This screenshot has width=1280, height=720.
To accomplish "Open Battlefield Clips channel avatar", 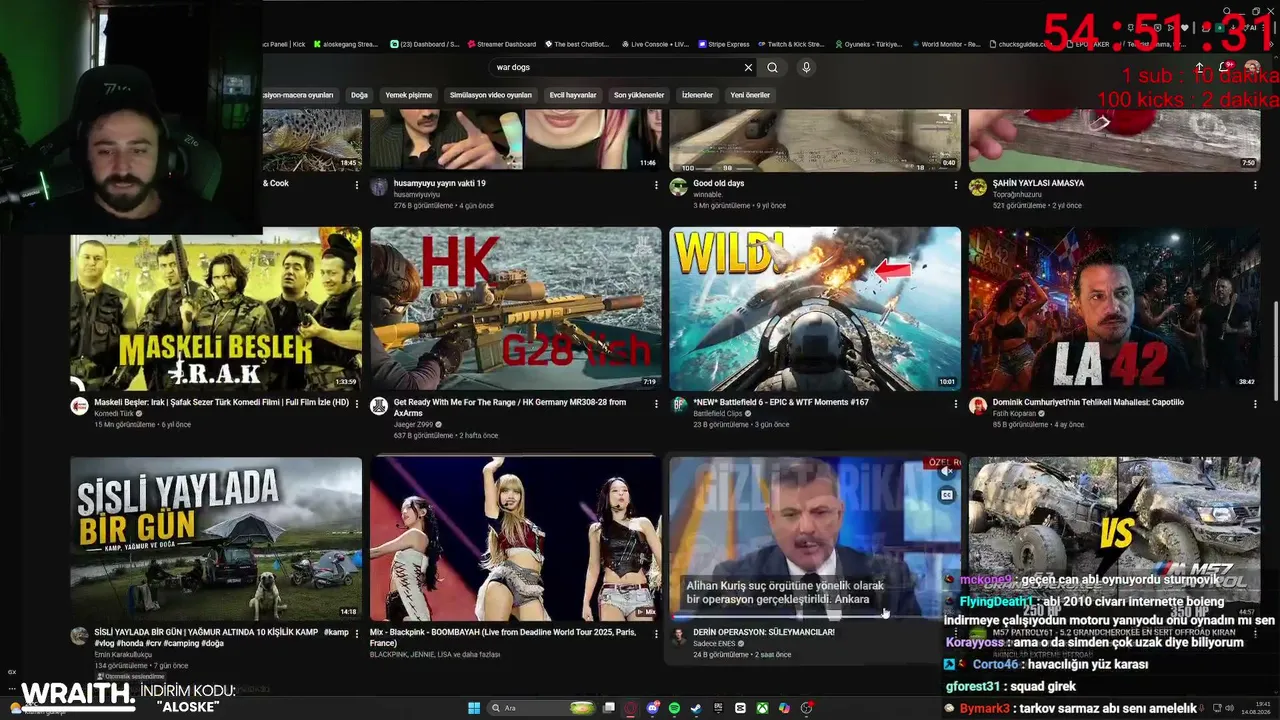I will [x=679, y=406].
